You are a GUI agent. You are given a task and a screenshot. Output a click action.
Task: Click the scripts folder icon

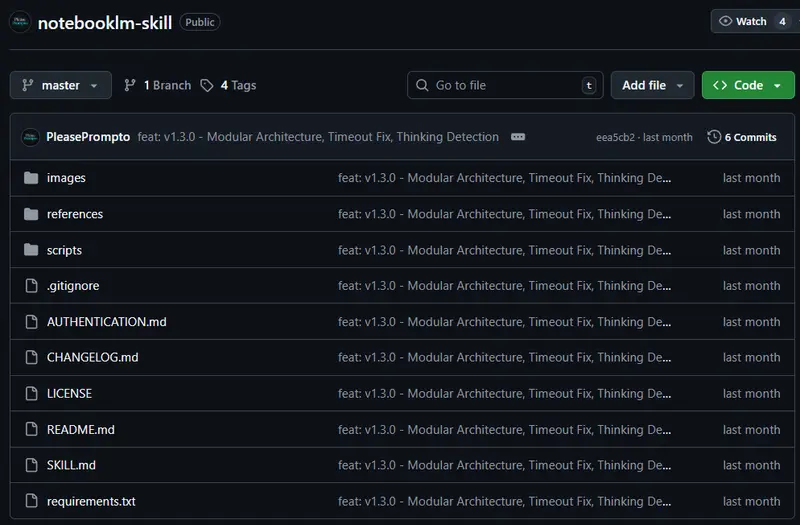point(30,250)
